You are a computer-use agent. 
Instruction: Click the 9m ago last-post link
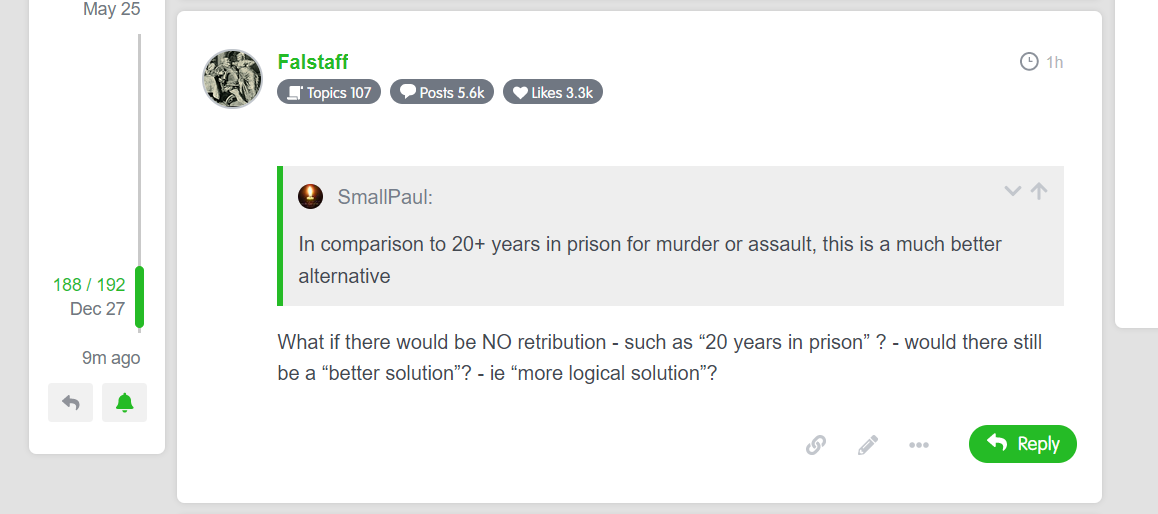(x=111, y=358)
